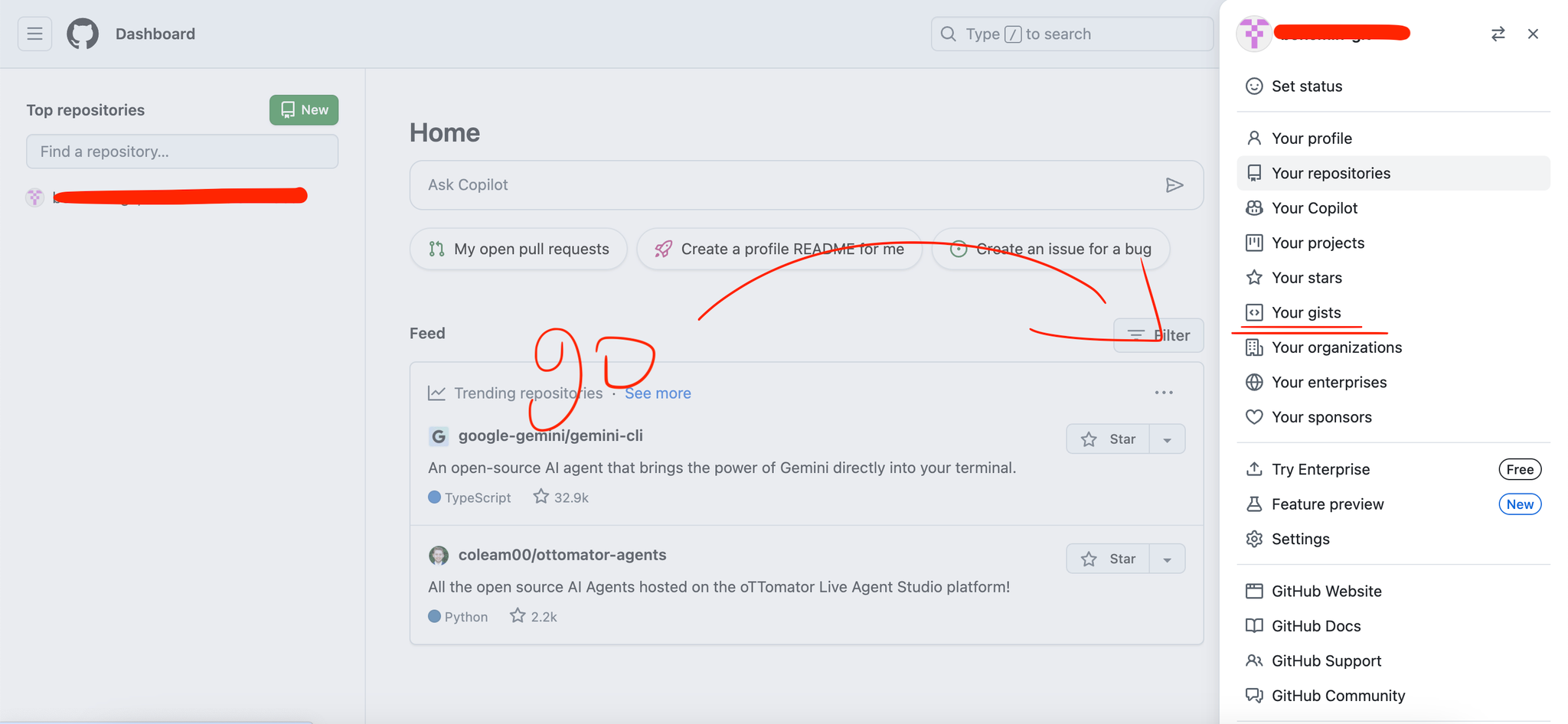This screenshot has width=1568, height=724.
Task: Click the green New repository button
Action: pyautogui.click(x=304, y=109)
